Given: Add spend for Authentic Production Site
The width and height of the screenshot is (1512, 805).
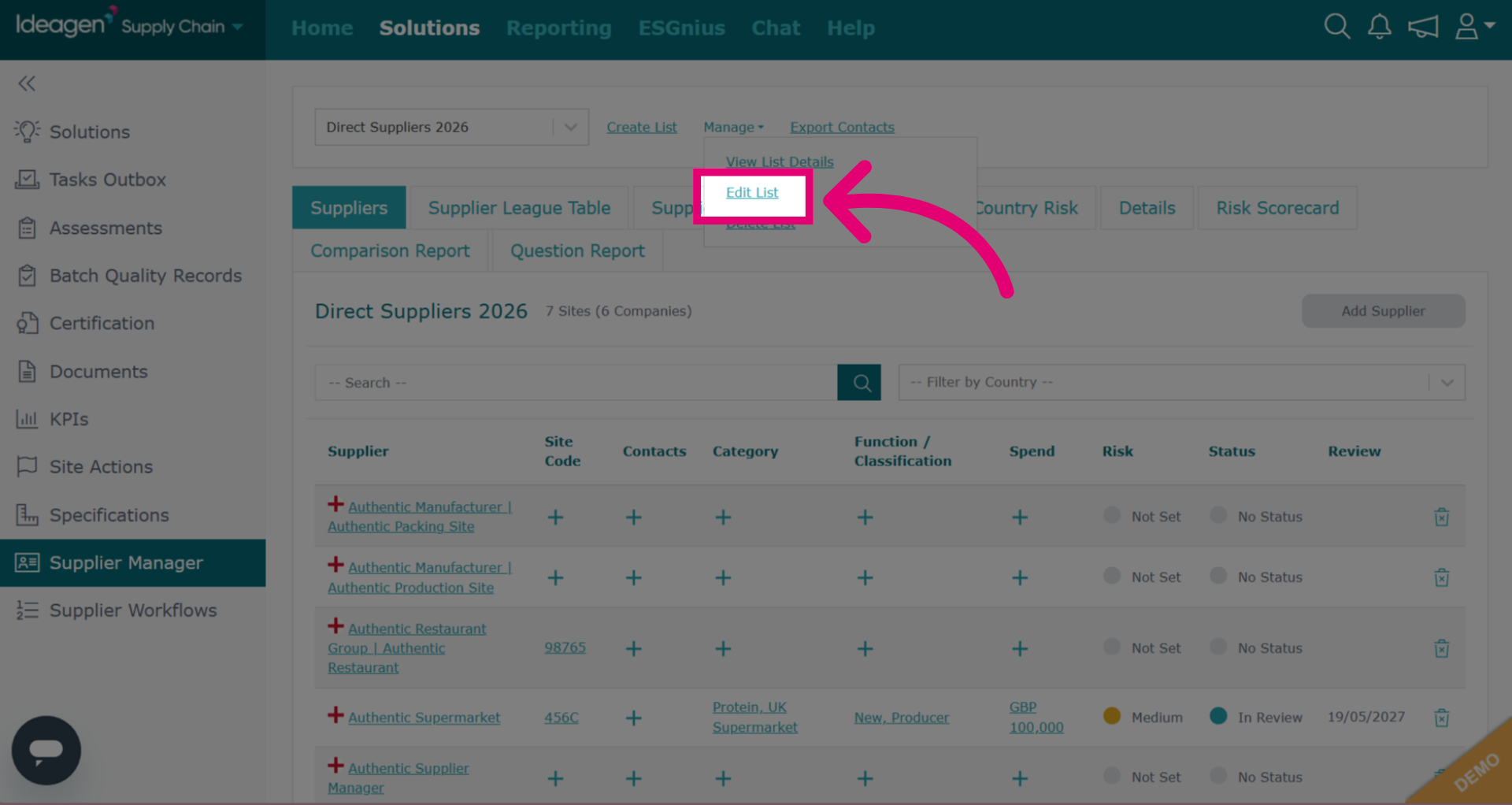Looking at the screenshot, I should coord(1020,578).
